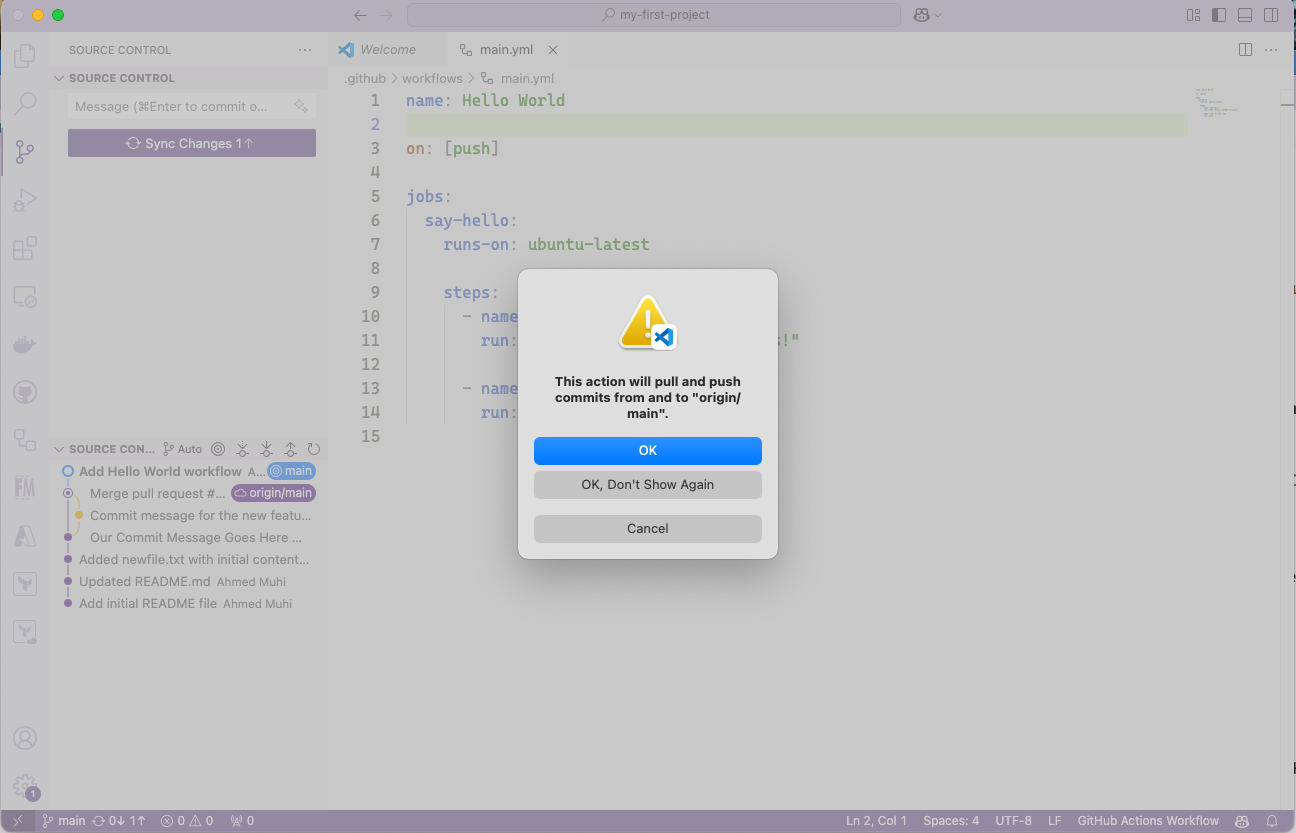Open the Remote Explorer view
Image resolution: width=1296 pixels, height=833 pixels.
coord(25,296)
